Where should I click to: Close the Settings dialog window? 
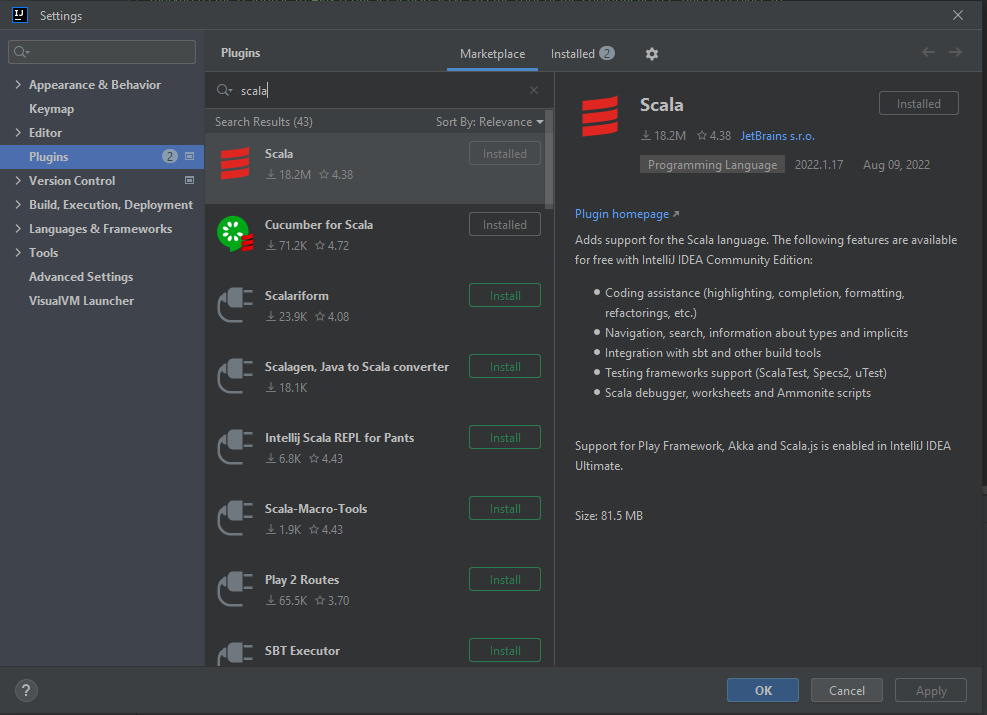pos(957,15)
